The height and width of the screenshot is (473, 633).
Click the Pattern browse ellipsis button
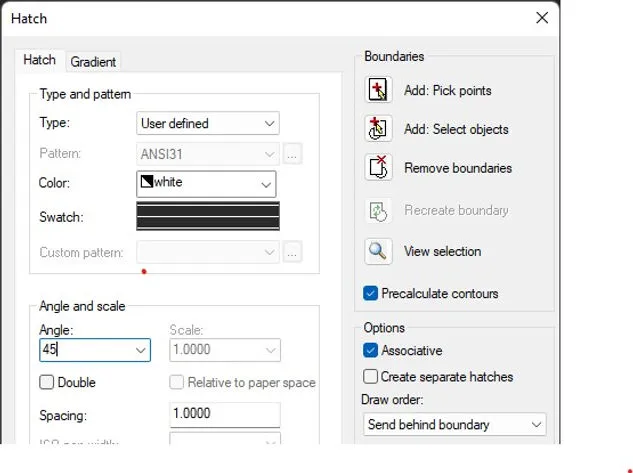point(292,154)
